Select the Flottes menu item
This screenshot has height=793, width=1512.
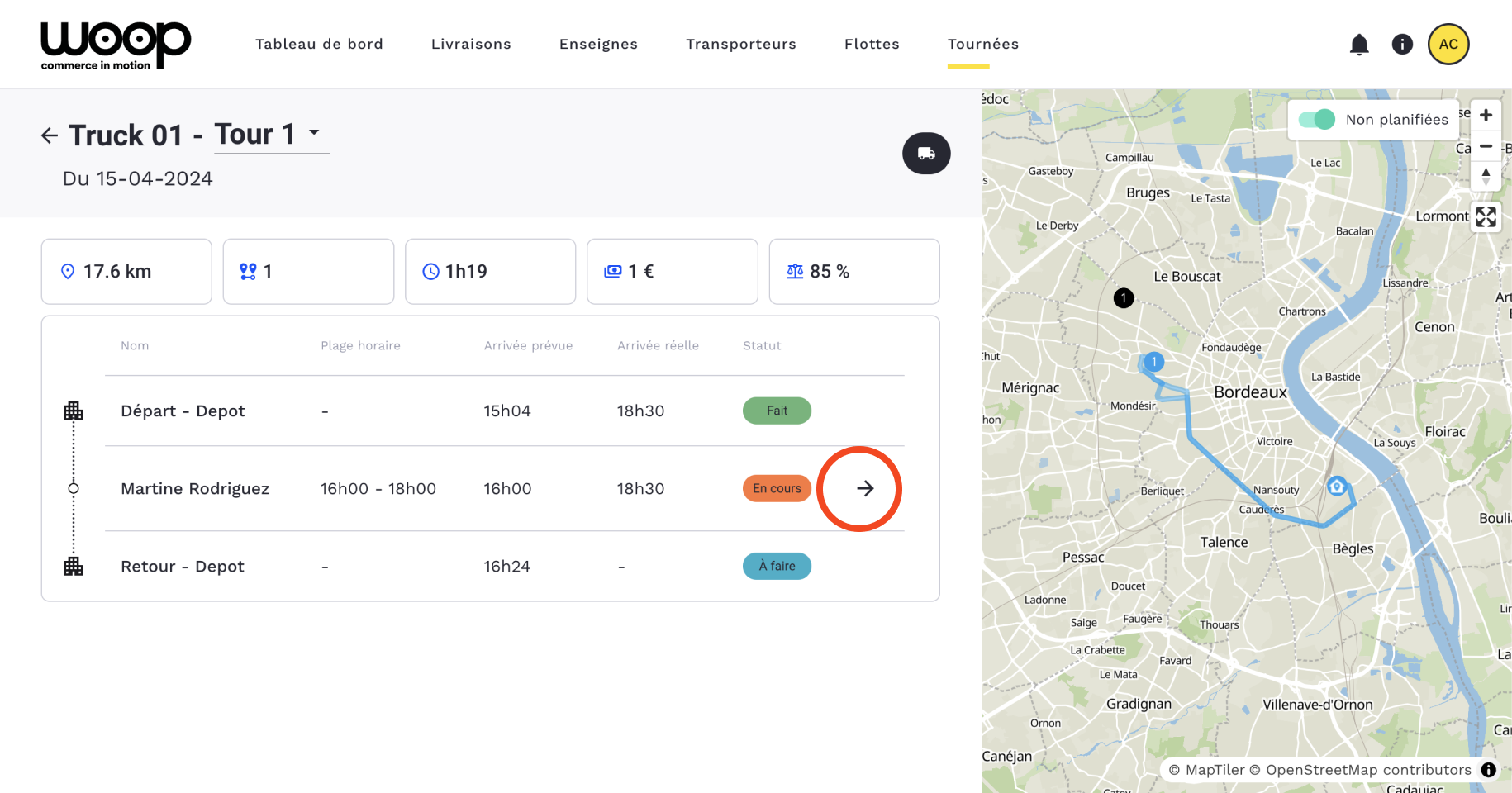(x=872, y=45)
